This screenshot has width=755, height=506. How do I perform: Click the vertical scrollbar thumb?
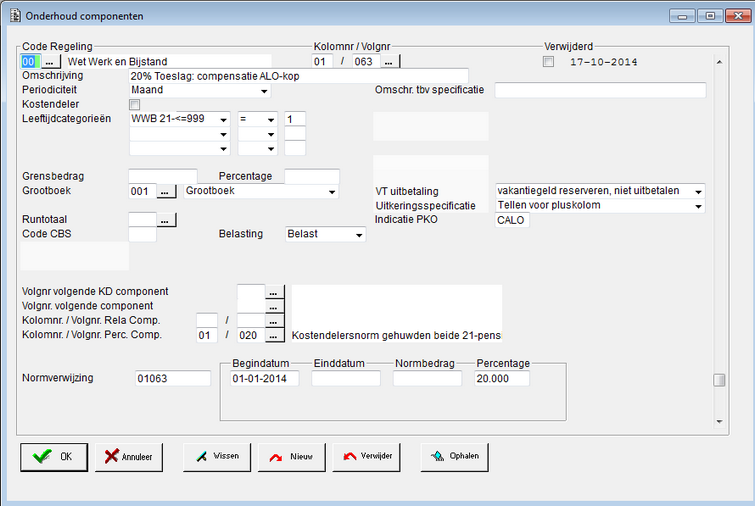[x=719, y=380]
